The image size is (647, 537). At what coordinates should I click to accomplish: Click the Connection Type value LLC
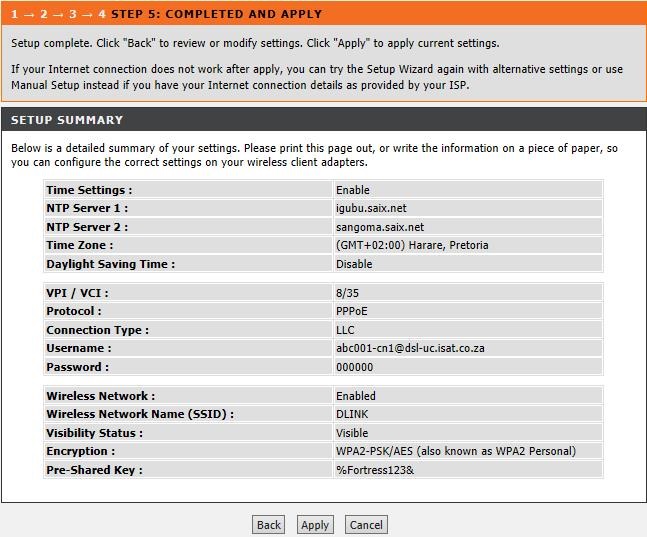click(345, 330)
